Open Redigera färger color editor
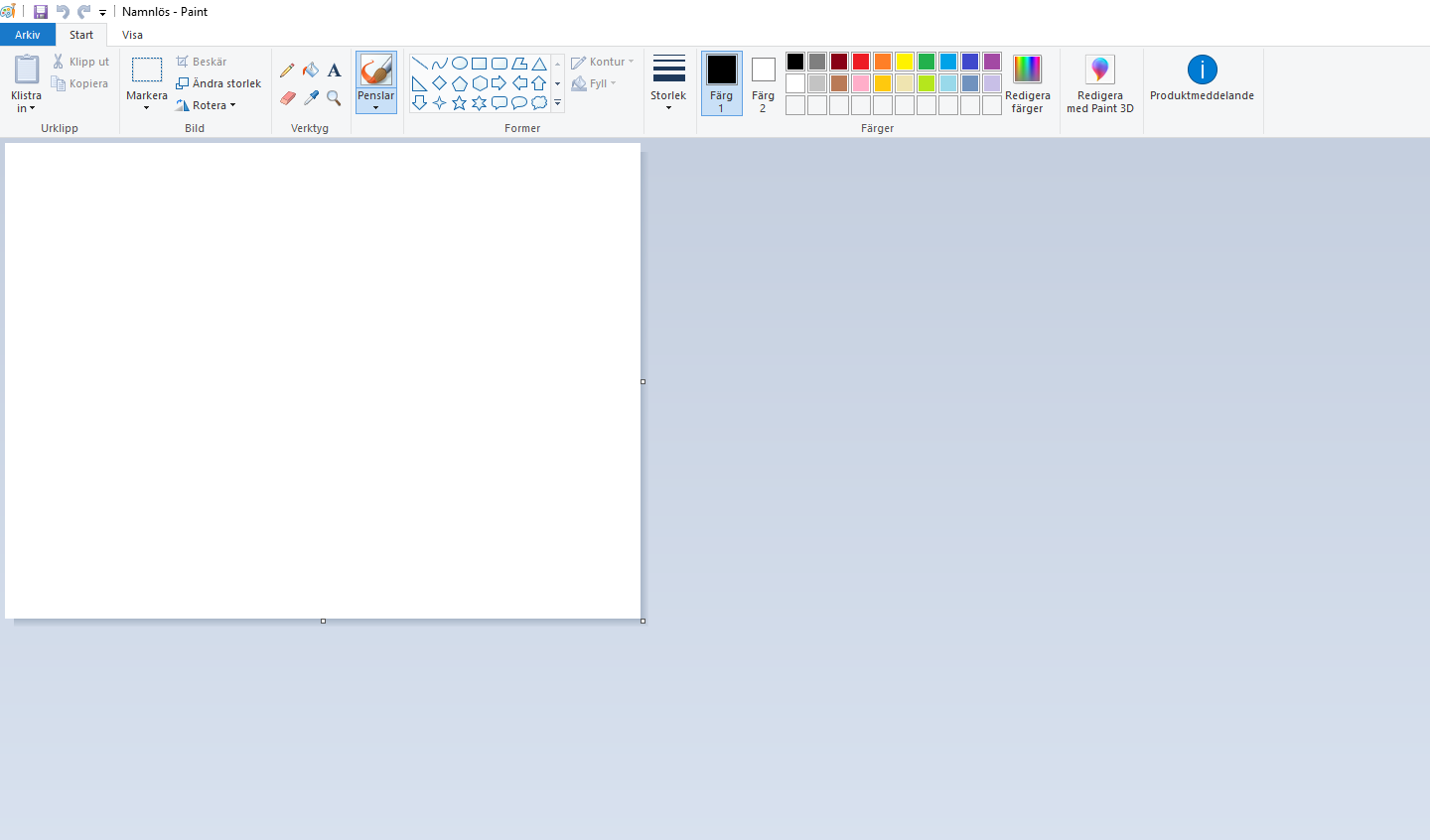Viewport: 1430px width, 840px height. point(1027,83)
